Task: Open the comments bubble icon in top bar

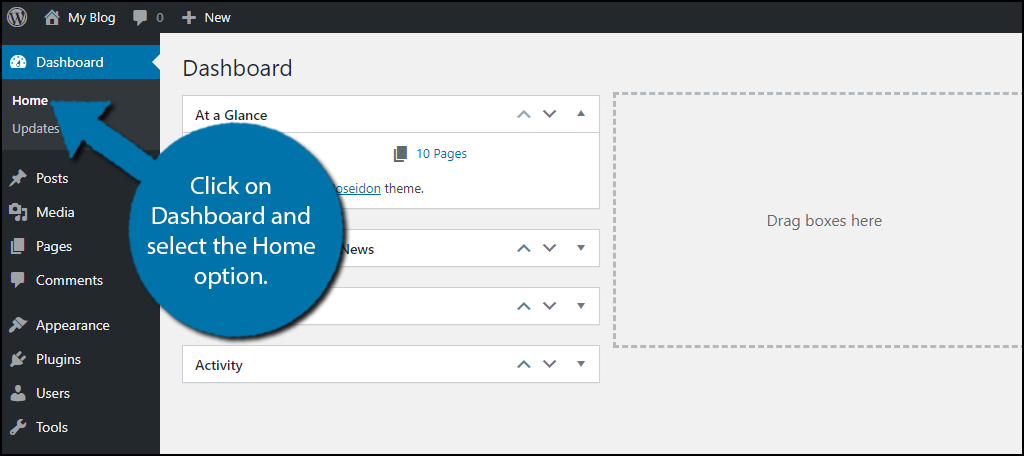Action: (x=140, y=17)
